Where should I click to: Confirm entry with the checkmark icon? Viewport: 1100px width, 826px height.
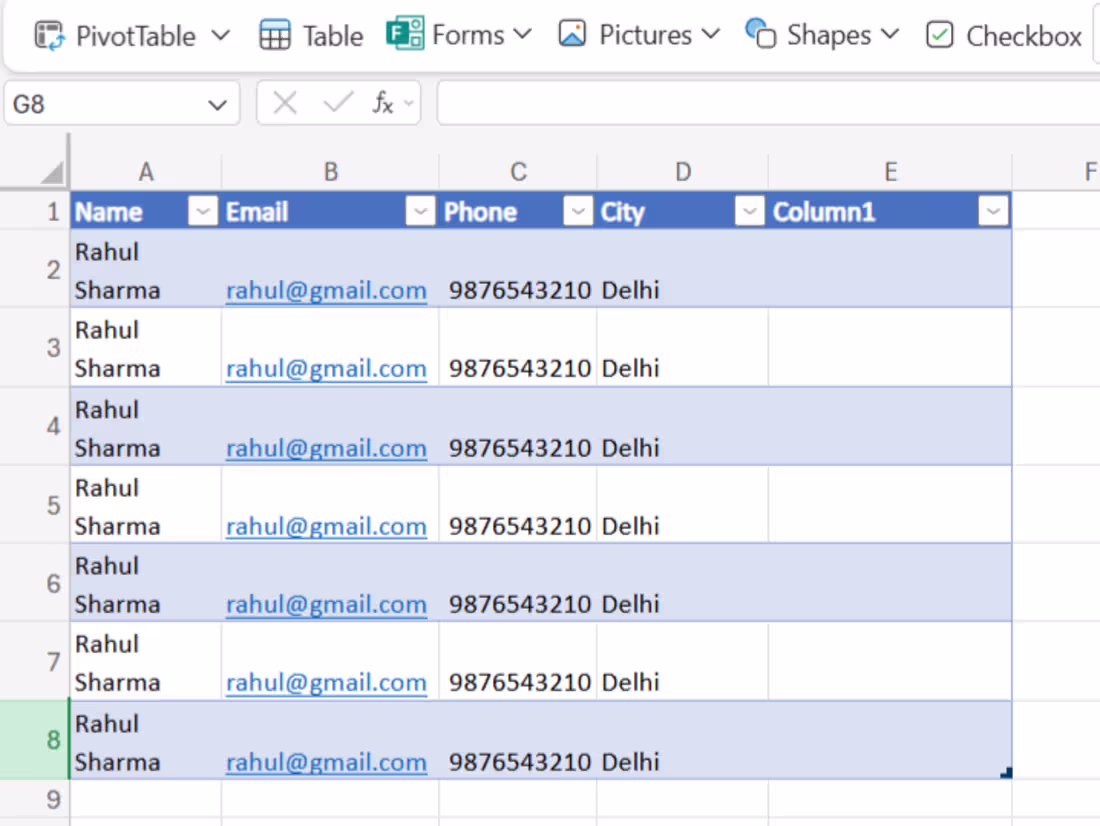coord(339,103)
